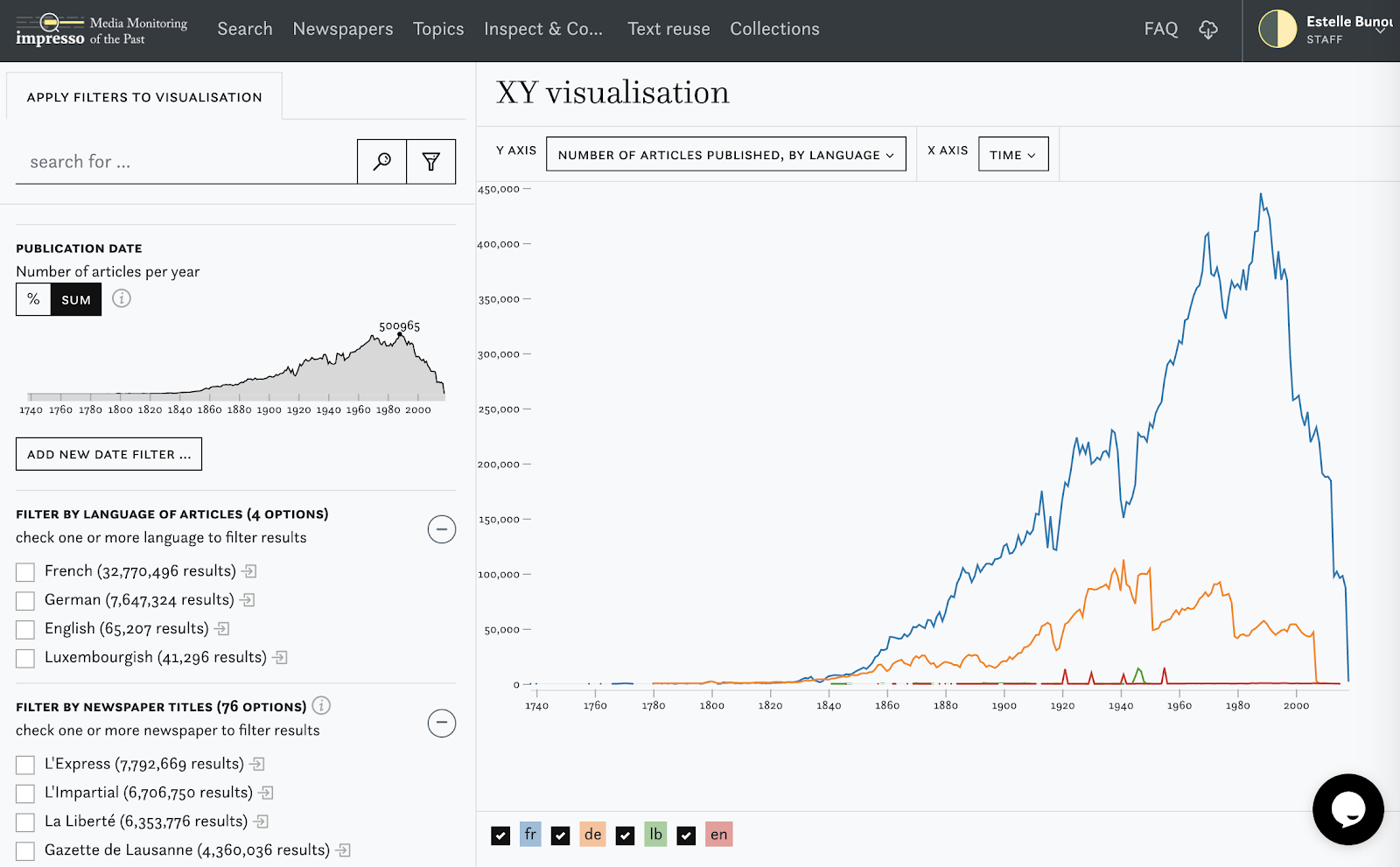This screenshot has height=867, width=1400.
Task: Open the X axis TIME dropdown
Action: click(1012, 154)
